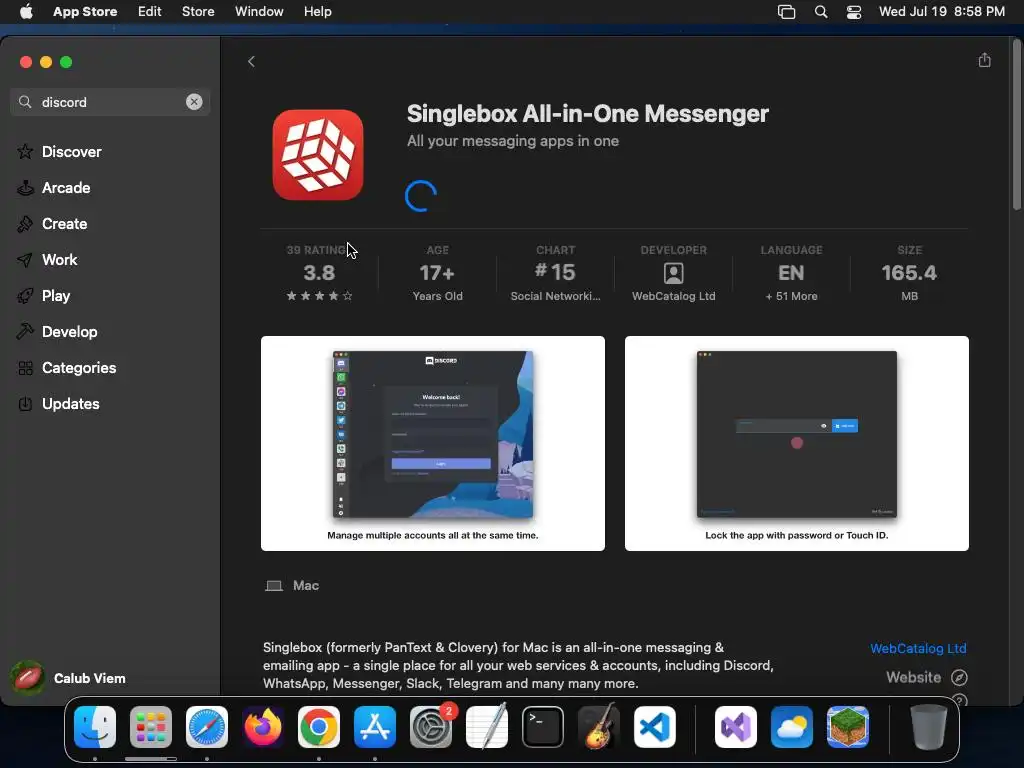Click the vertical scrollbar of the page

click(1017, 124)
